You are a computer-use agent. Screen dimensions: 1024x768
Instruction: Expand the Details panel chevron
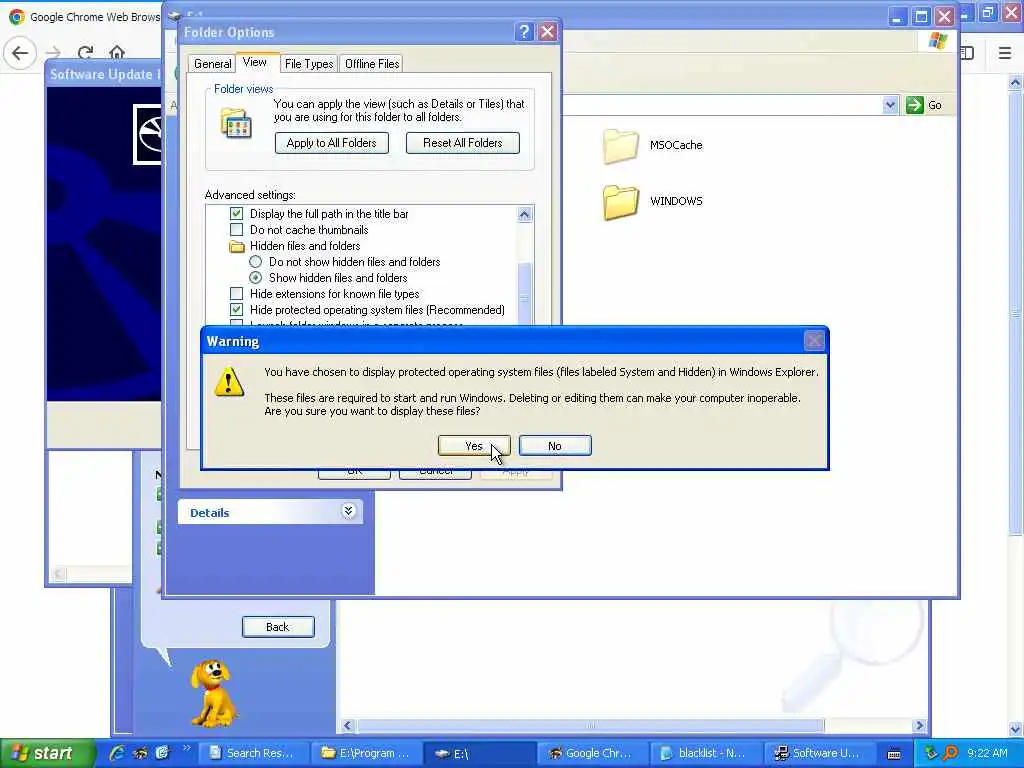pos(349,511)
